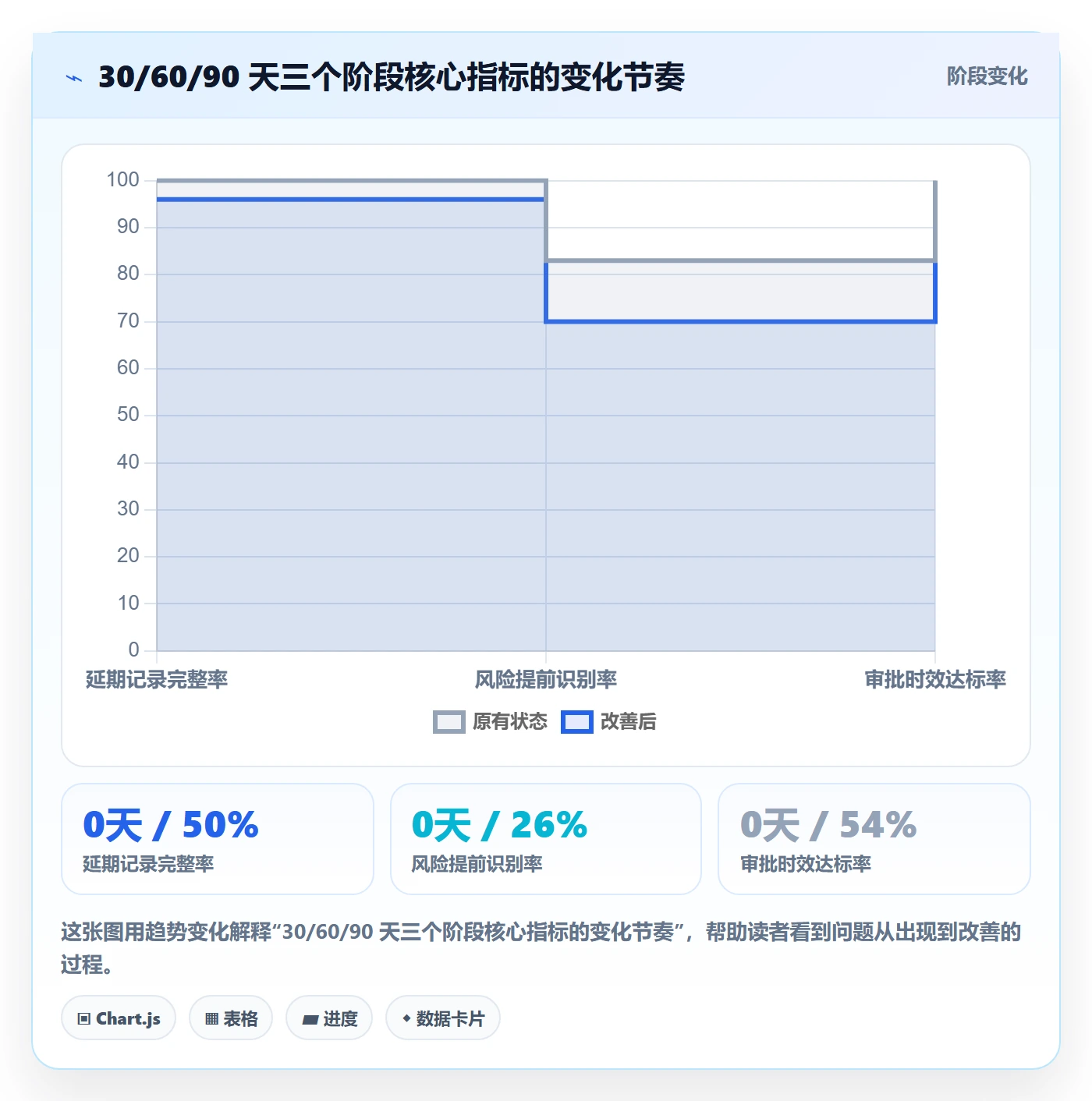The image size is (1092, 1101).
Task: Click the grid icon in 表格 chip
Action: click(211, 1019)
